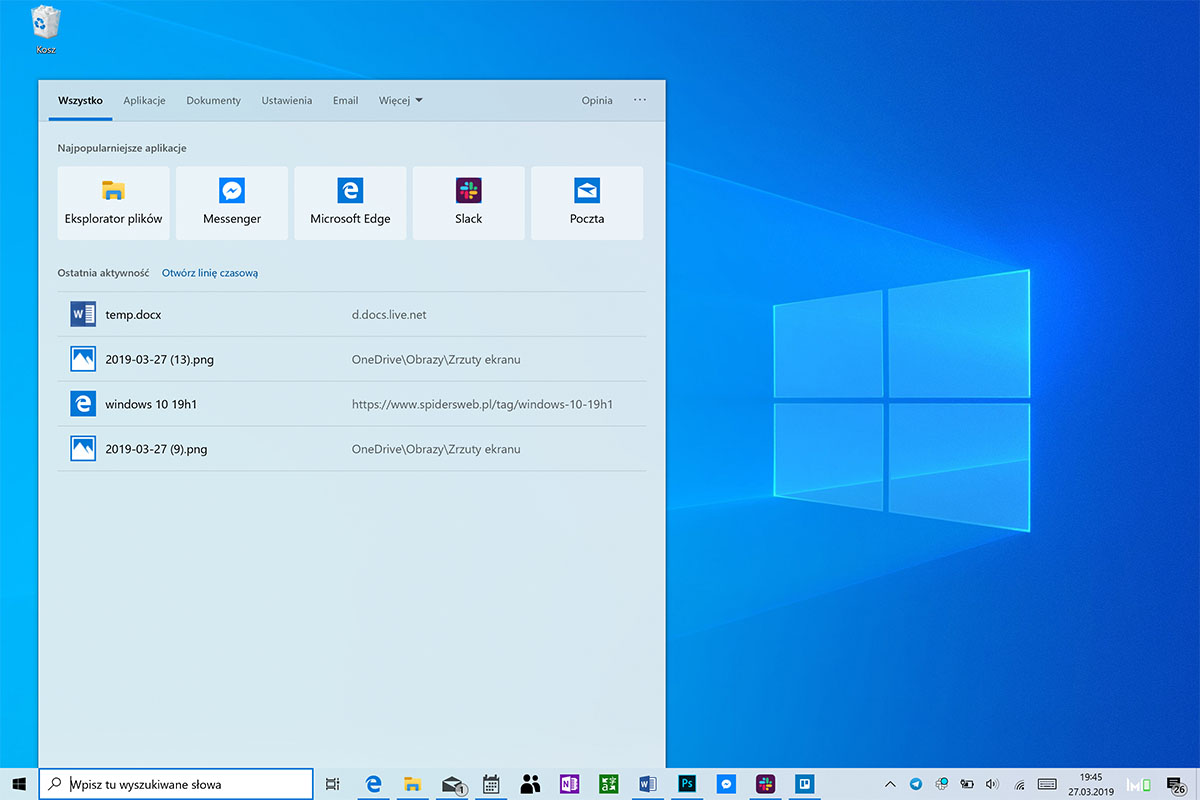Open Task View from the taskbar

333,784
